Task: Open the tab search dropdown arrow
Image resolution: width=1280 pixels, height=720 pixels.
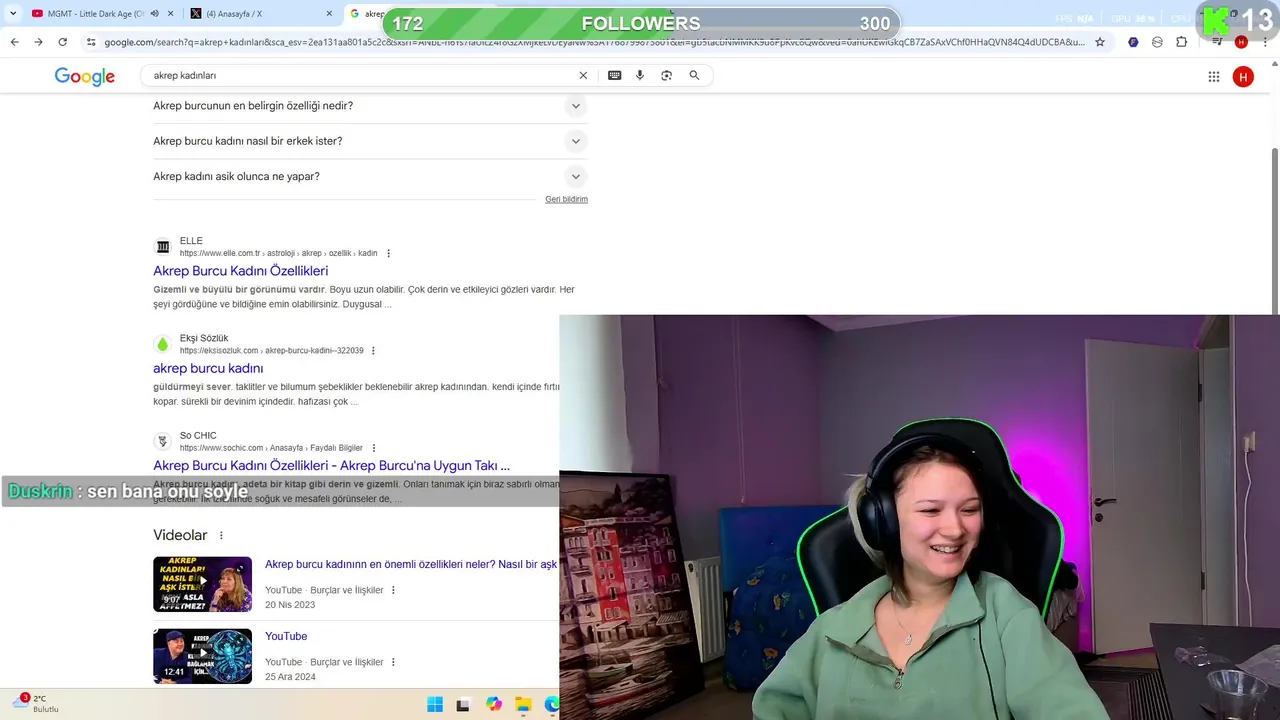Action: [x=13, y=14]
